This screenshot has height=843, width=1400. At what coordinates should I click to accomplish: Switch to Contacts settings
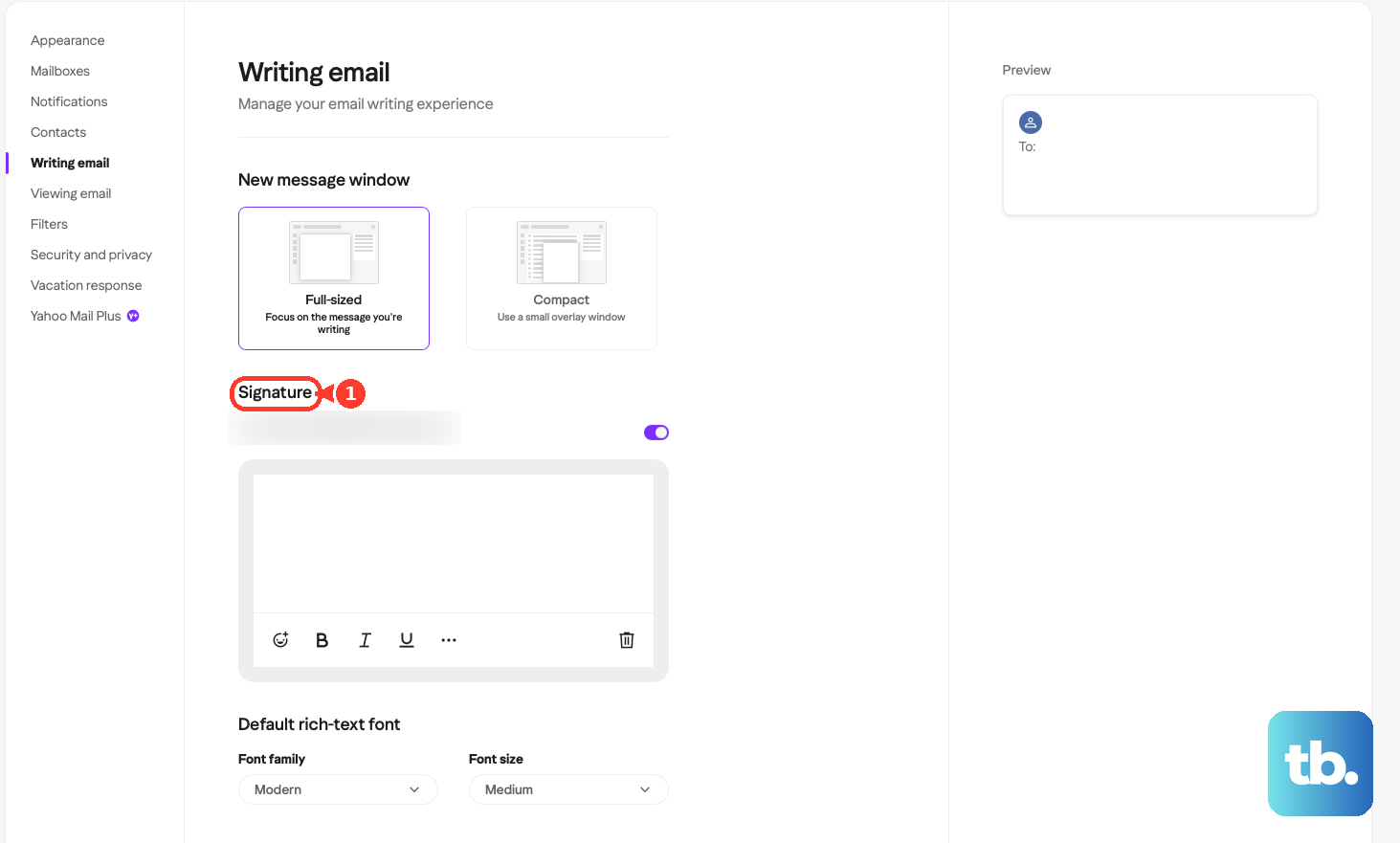coord(58,132)
